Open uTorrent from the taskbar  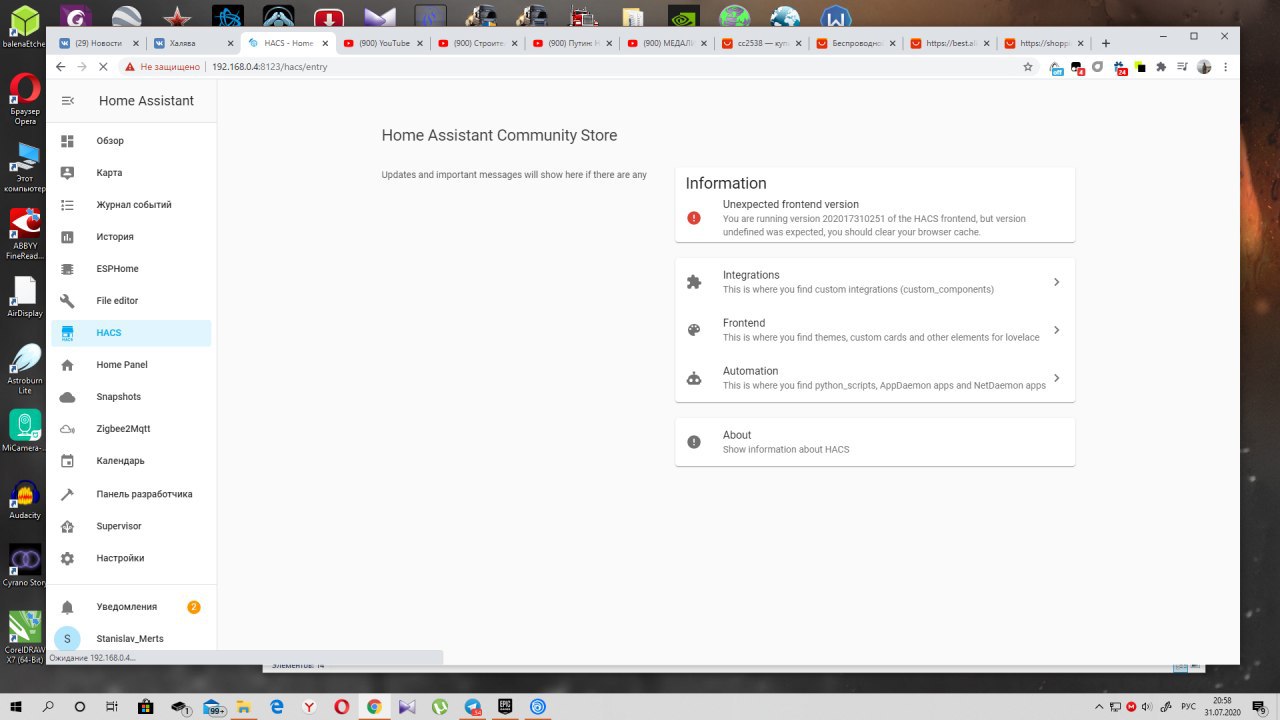click(x=438, y=706)
